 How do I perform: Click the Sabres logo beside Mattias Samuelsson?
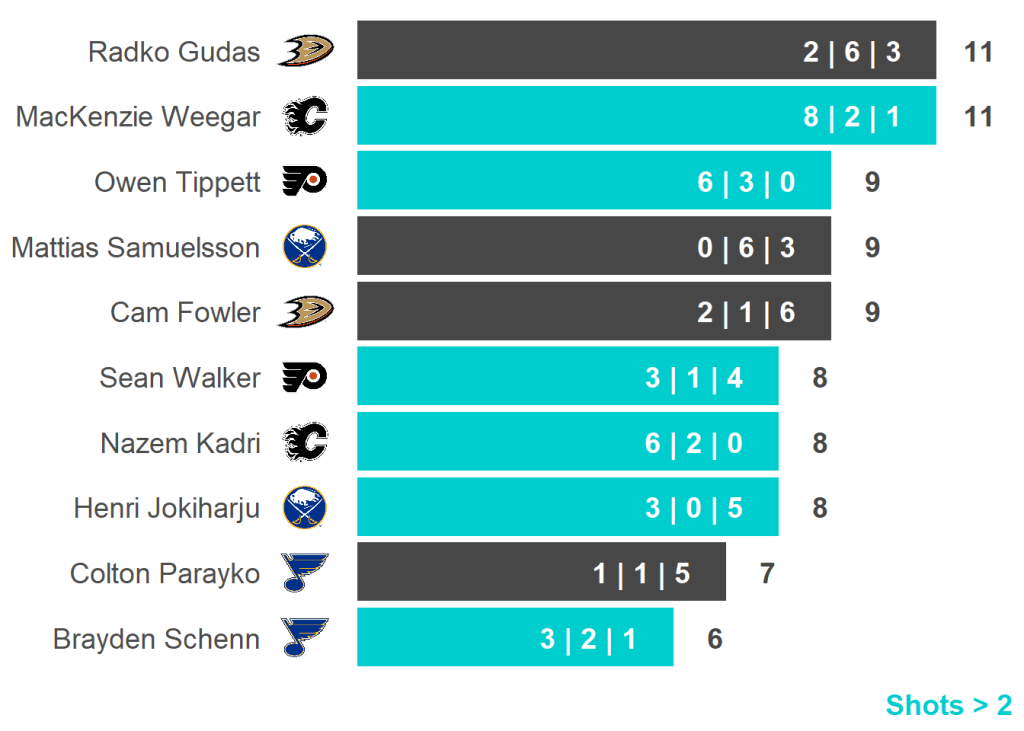(305, 247)
